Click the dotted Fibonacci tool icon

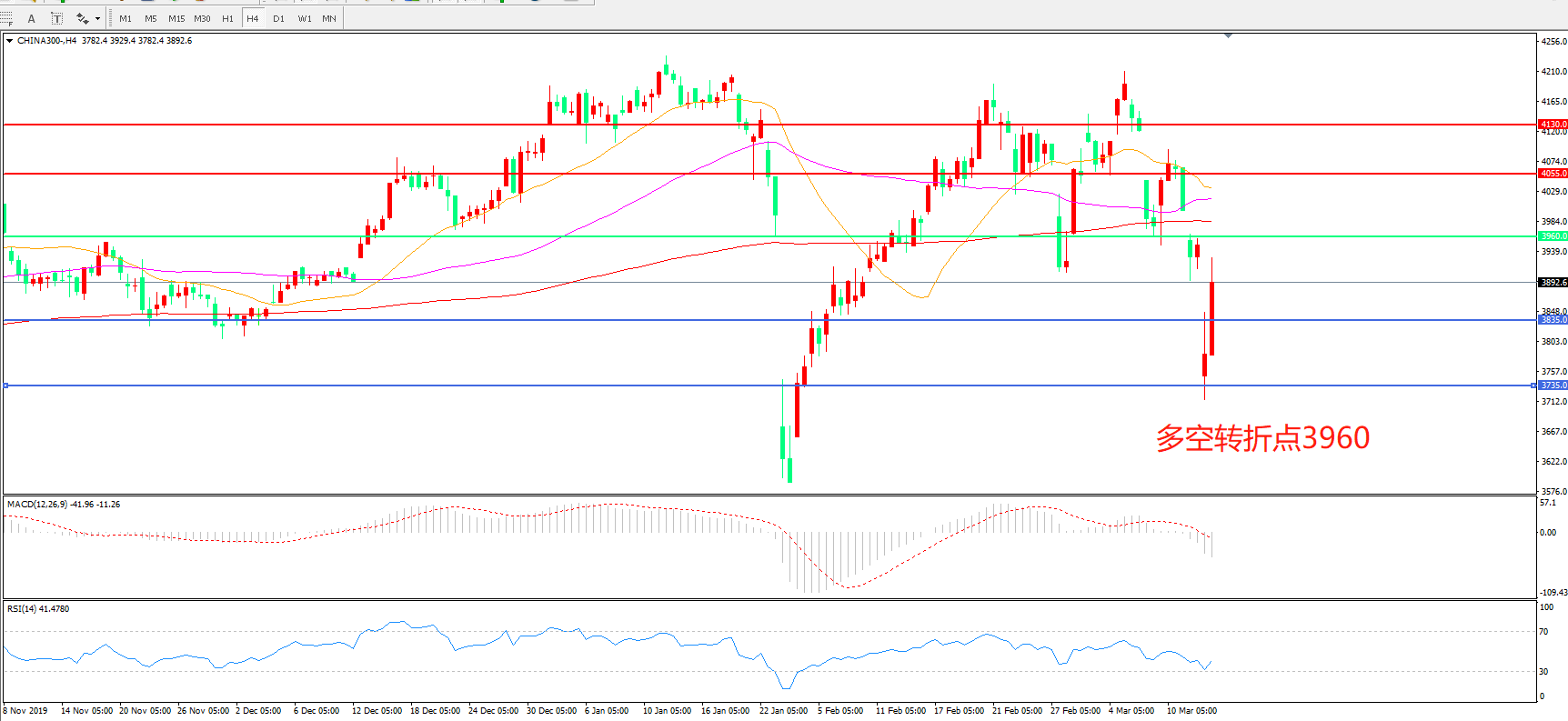click(6, 18)
